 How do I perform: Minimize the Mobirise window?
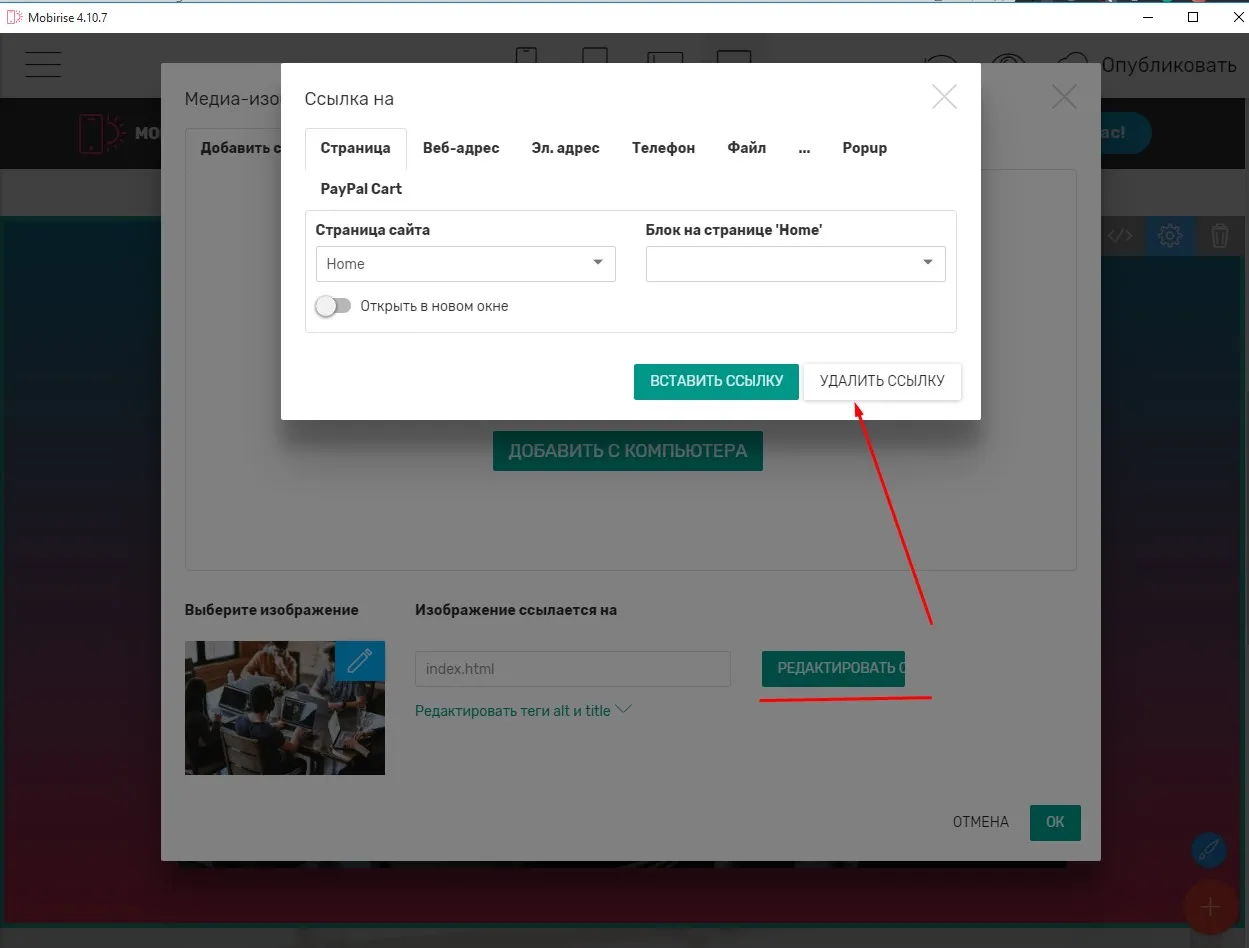1146,17
